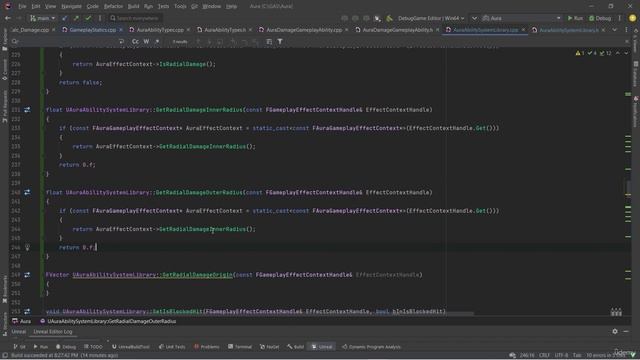Toggle Match Case (Cc) in find bar
This screenshot has width=640, height=360.
[135, 41]
